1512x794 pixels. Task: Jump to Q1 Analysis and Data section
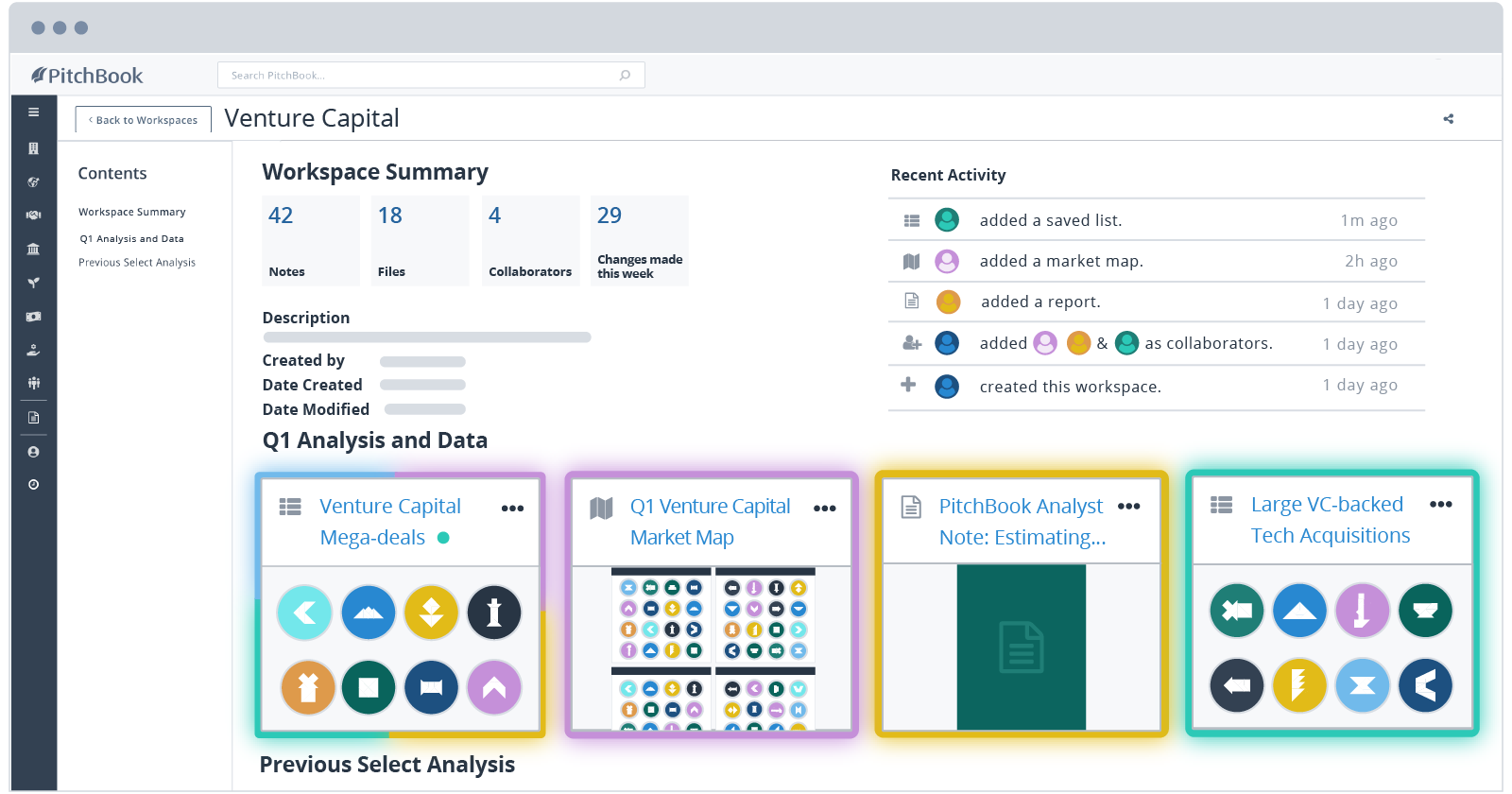[x=131, y=239]
